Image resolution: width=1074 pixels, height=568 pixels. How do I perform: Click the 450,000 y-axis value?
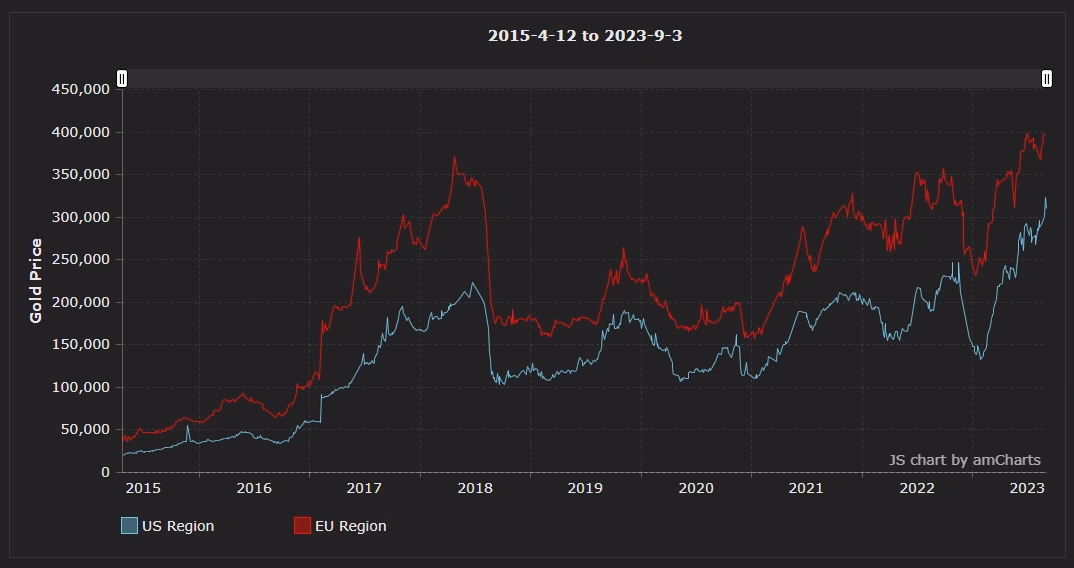pyautogui.click(x=81, y=89)
